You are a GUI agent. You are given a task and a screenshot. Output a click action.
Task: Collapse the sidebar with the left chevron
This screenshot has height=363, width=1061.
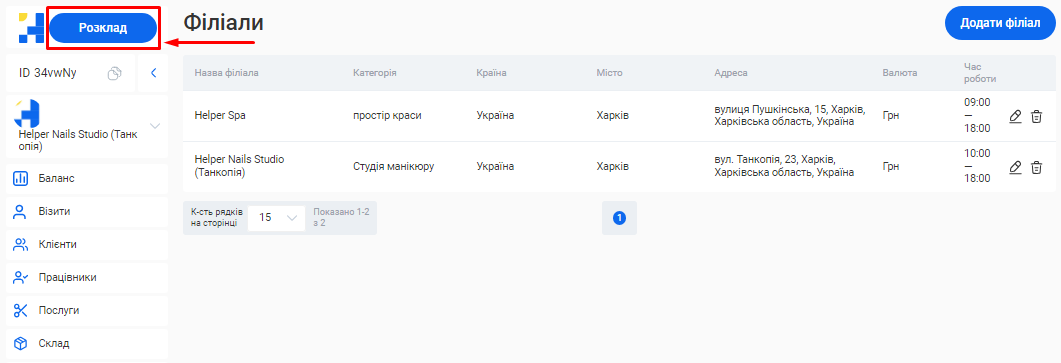[154, 73]
